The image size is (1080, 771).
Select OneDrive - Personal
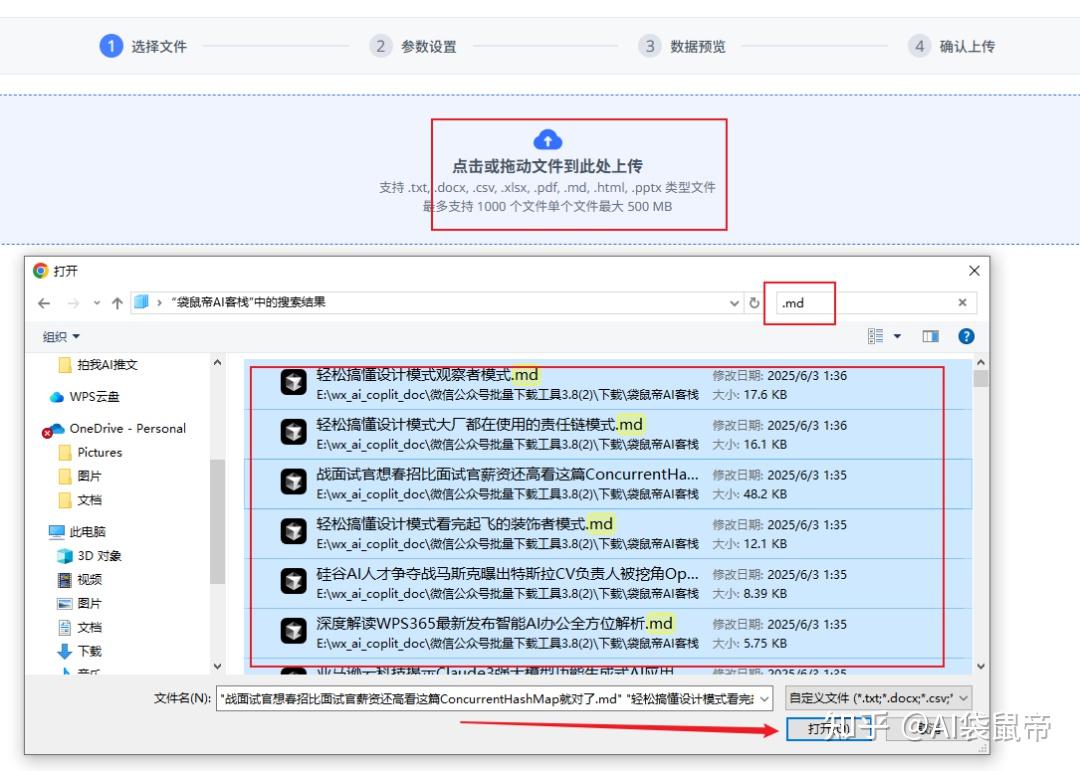114,429
